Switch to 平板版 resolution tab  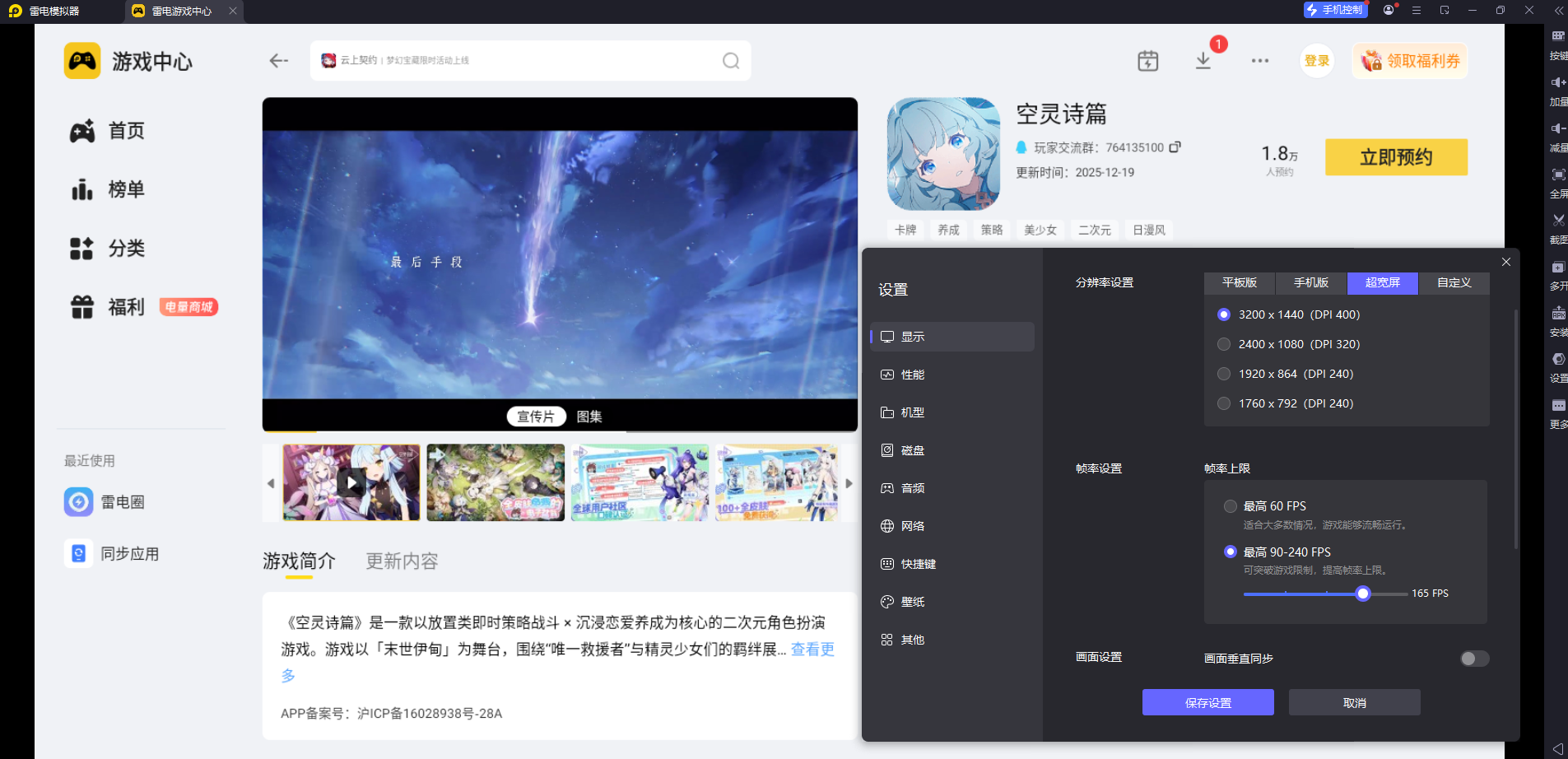point(1240,283)
